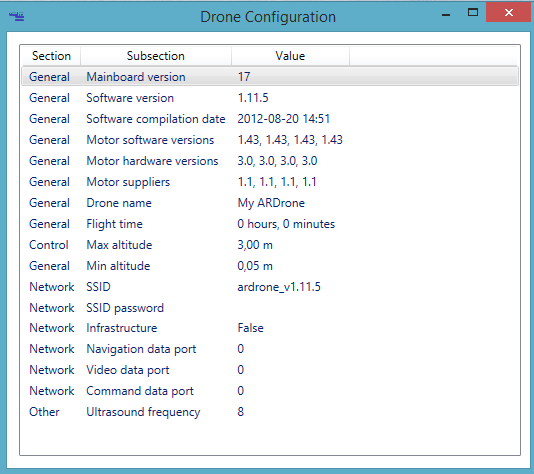
Task: Close the Drone Configuration window
Action: click(x=508, y=12)
